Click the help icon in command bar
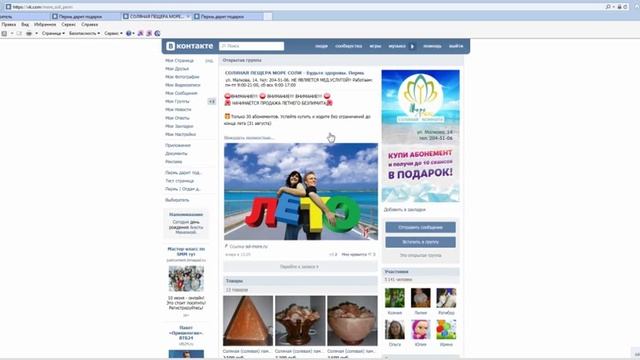 coord(129,33)
